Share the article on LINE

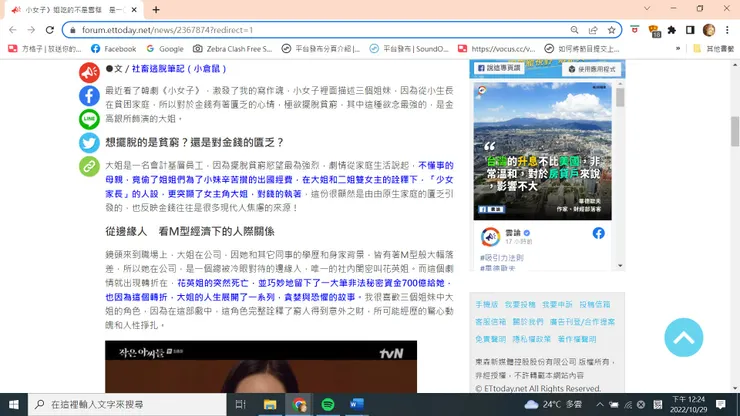point(89,119)
